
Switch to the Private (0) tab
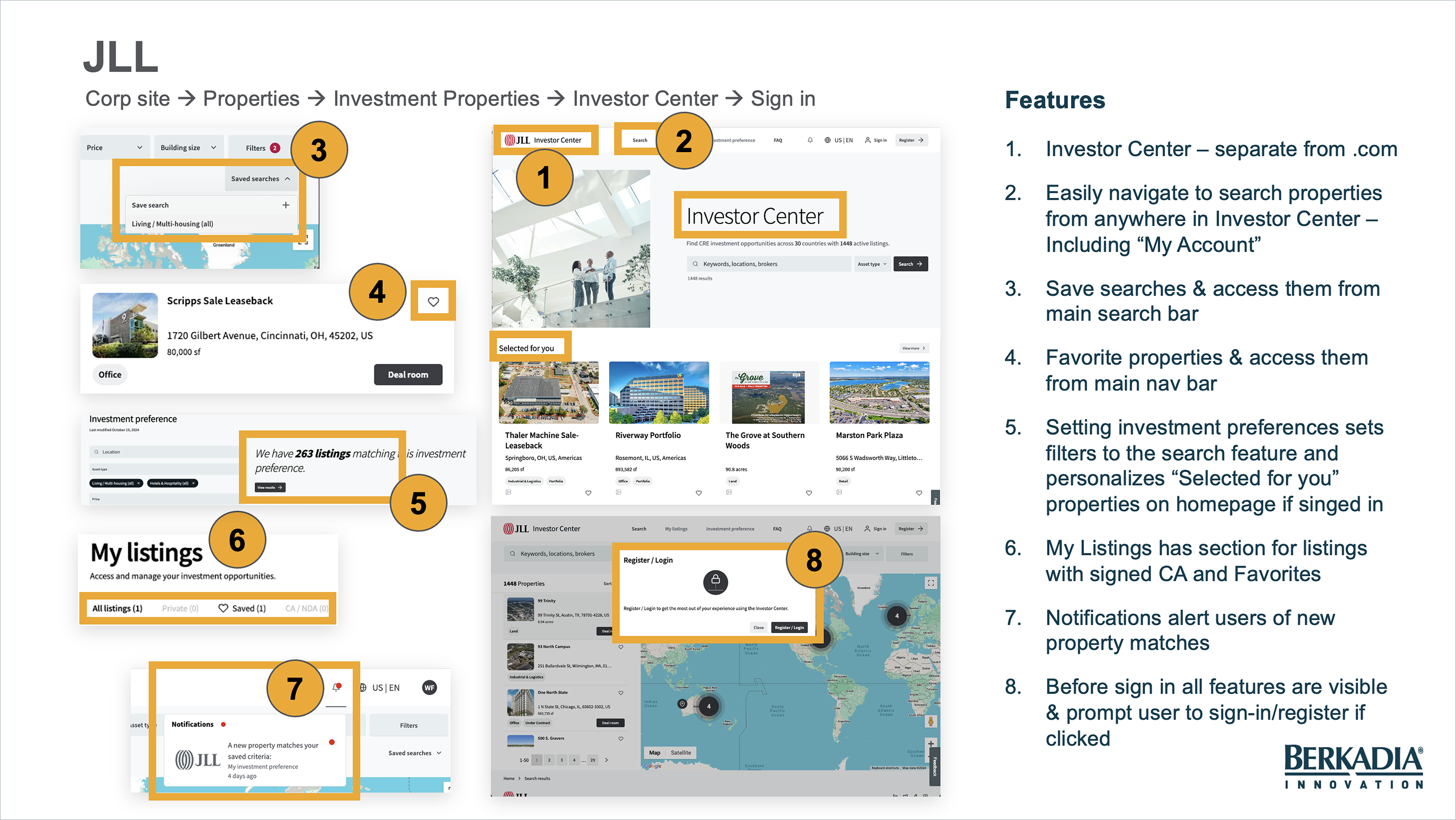tap(180, 608)
